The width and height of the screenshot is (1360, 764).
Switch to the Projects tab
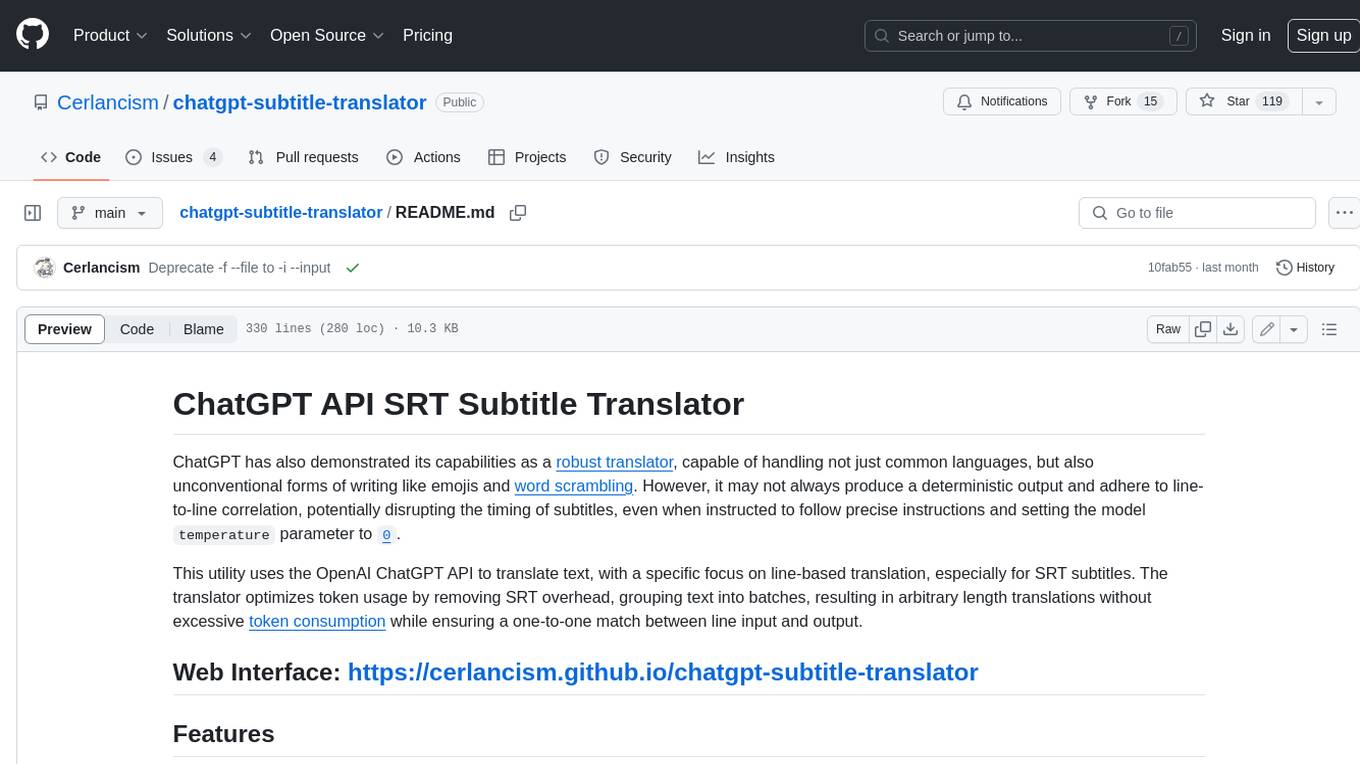click(527, 157)
